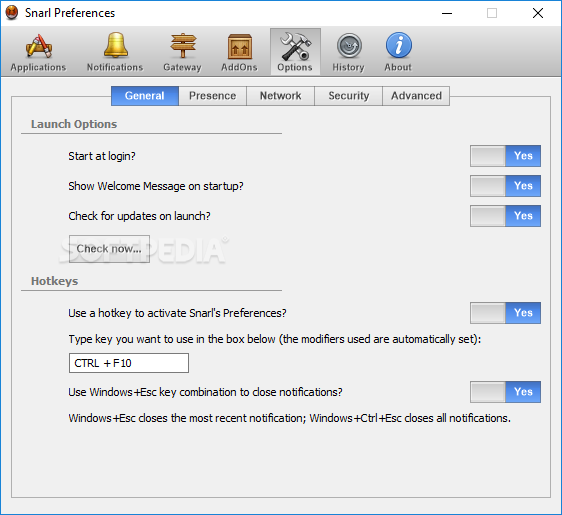The height and width of the screenshot is (515, 562).
Task: Open the About info section
Action: pyautogui.click(x=398, y=52)
